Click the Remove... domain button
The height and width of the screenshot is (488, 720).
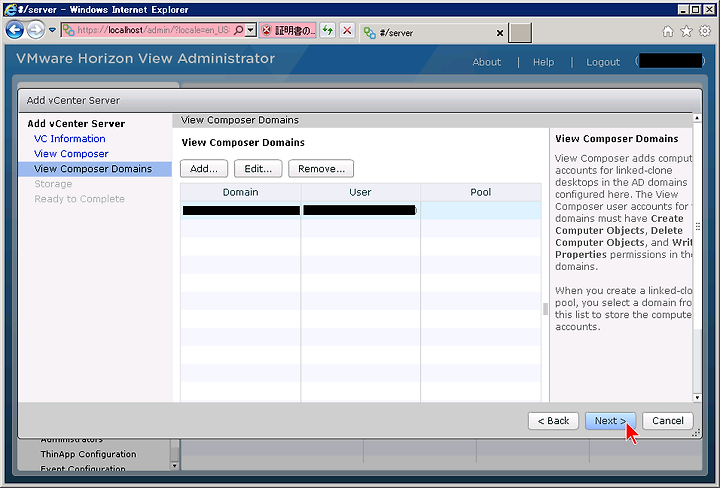pyautogui.click(x=321, y=169)
